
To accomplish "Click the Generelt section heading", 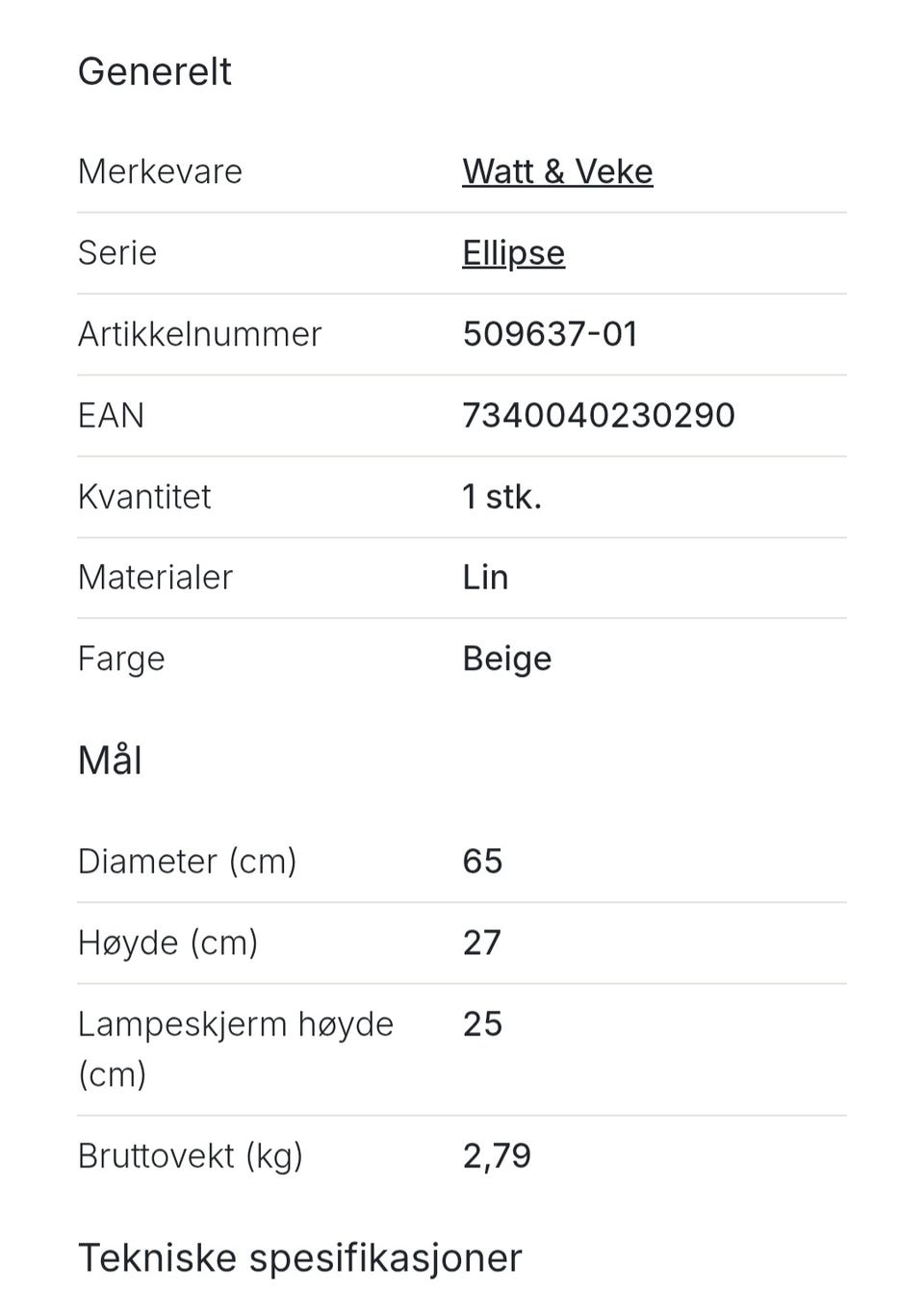I will [x=154, y=71].
